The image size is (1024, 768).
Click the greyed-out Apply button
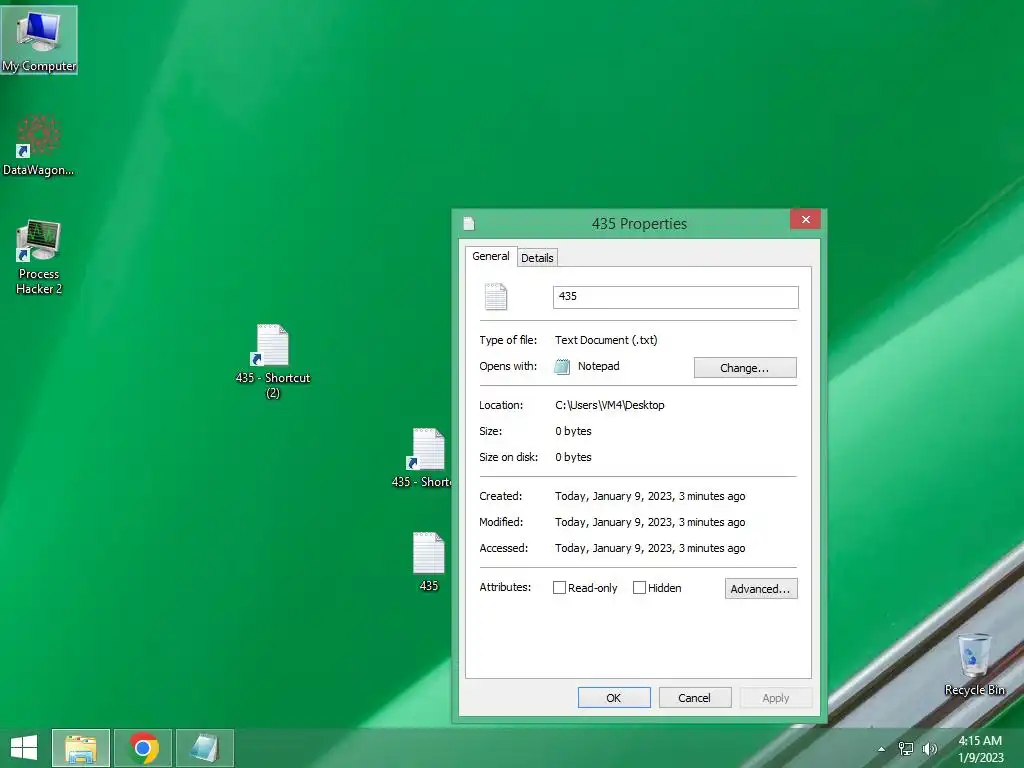point(776,697)
